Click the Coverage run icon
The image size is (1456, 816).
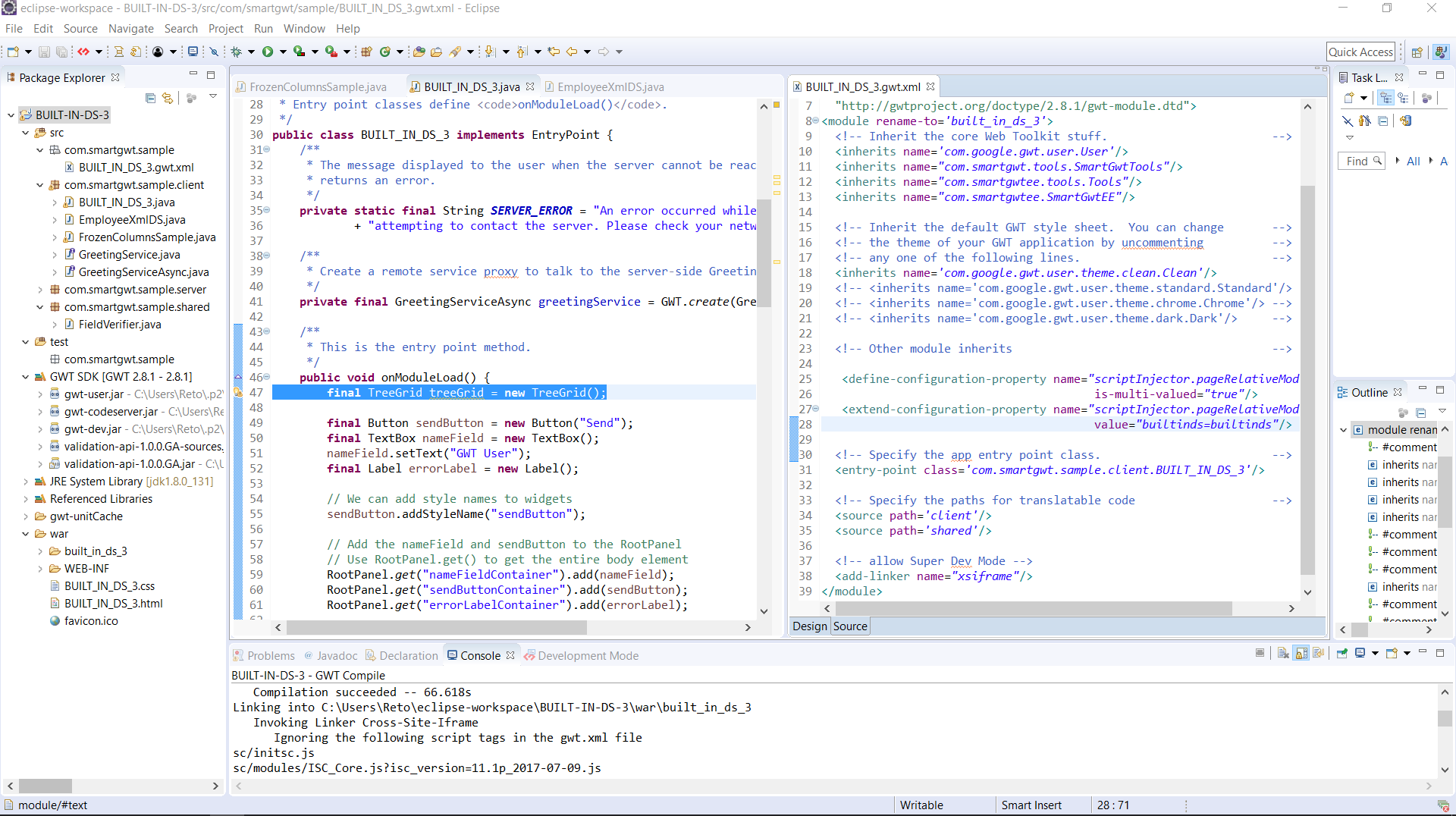point(300,52)
